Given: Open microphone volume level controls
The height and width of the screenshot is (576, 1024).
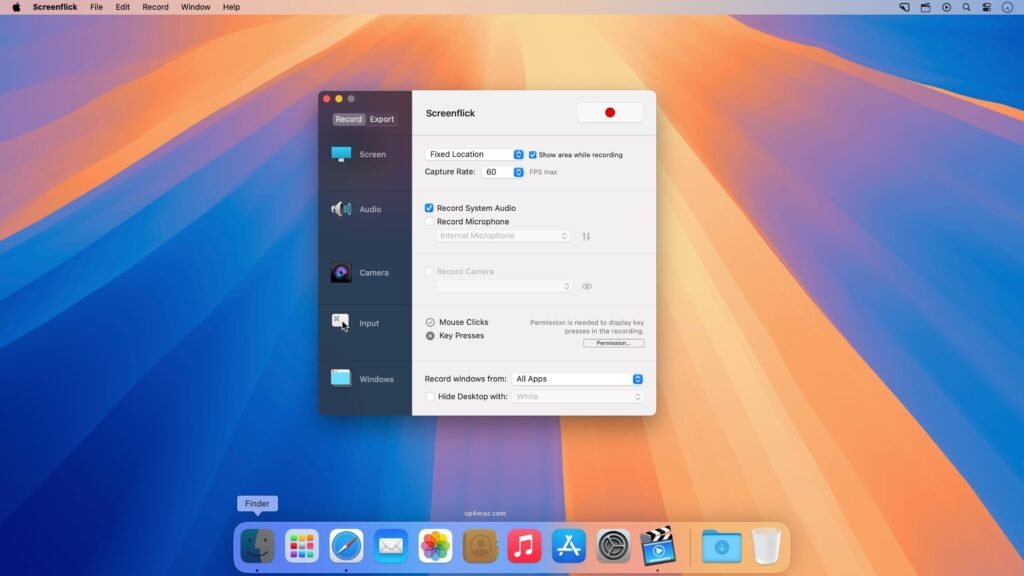Looking at the screenshot, I should pyautogui.click(x=586, y=236).
